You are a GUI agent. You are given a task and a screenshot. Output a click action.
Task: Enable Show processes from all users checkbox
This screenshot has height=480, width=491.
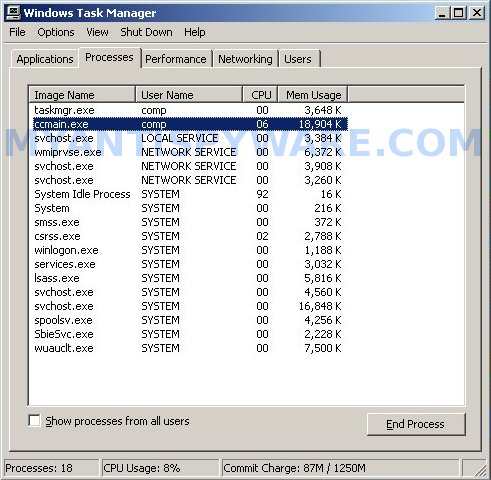[35, 421]
